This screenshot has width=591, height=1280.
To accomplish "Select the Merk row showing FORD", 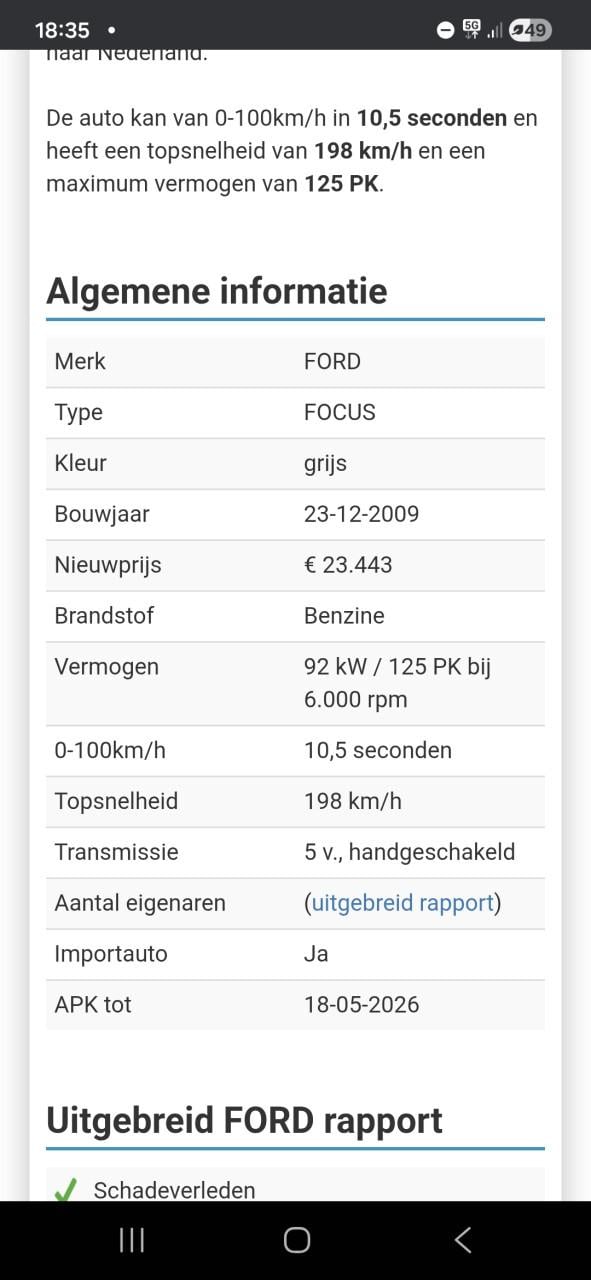I will pyautogui.click(x=295, y=361).
